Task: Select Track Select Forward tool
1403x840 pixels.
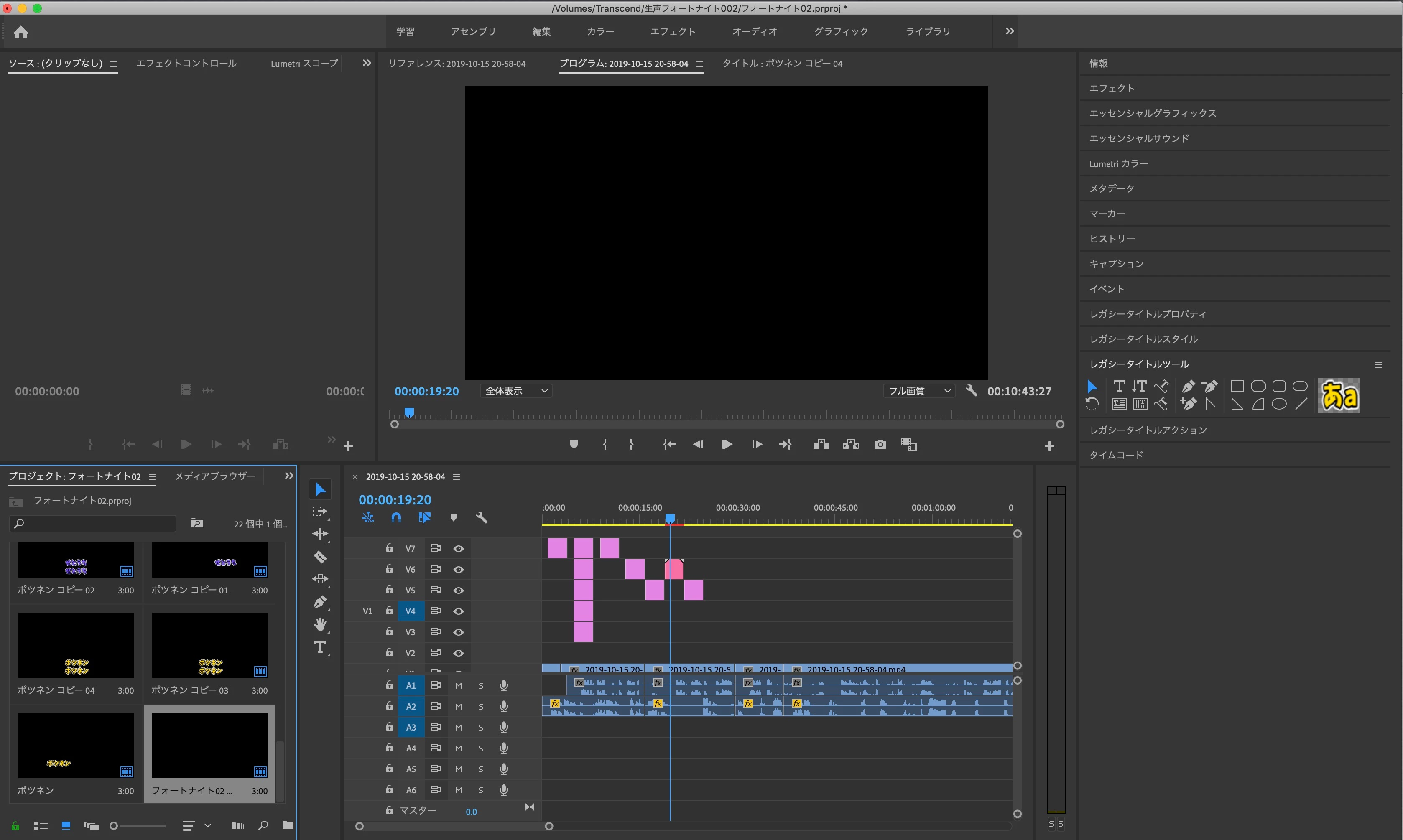Action: [x=320, y=511]
